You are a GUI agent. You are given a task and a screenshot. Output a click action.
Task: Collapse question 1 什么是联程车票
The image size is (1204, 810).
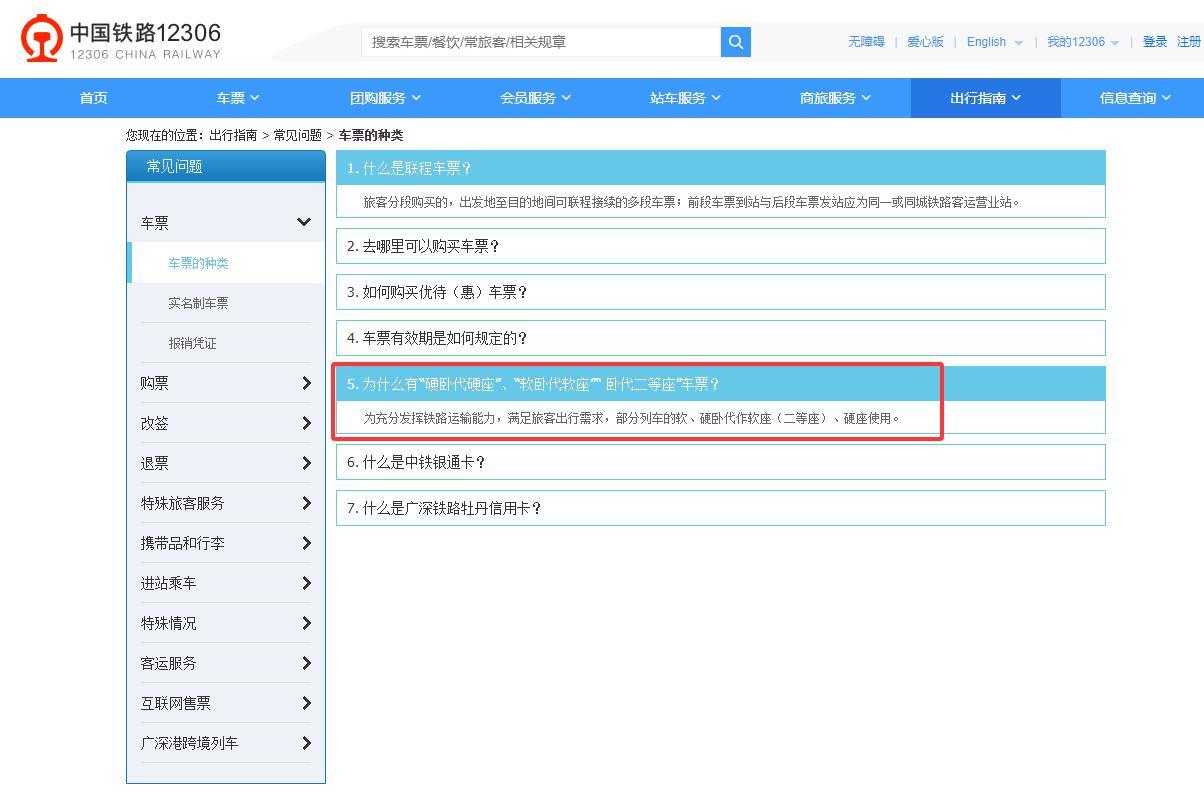click(721, 168)
